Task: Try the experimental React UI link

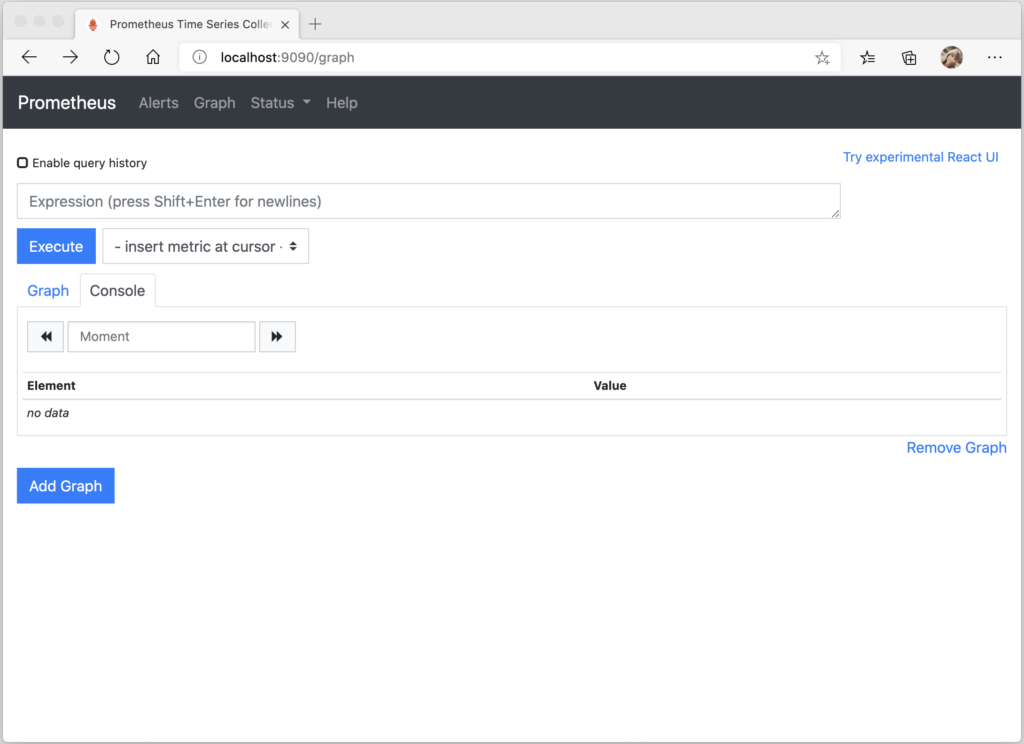Action: pyautogui.click(x=920, y=157)
